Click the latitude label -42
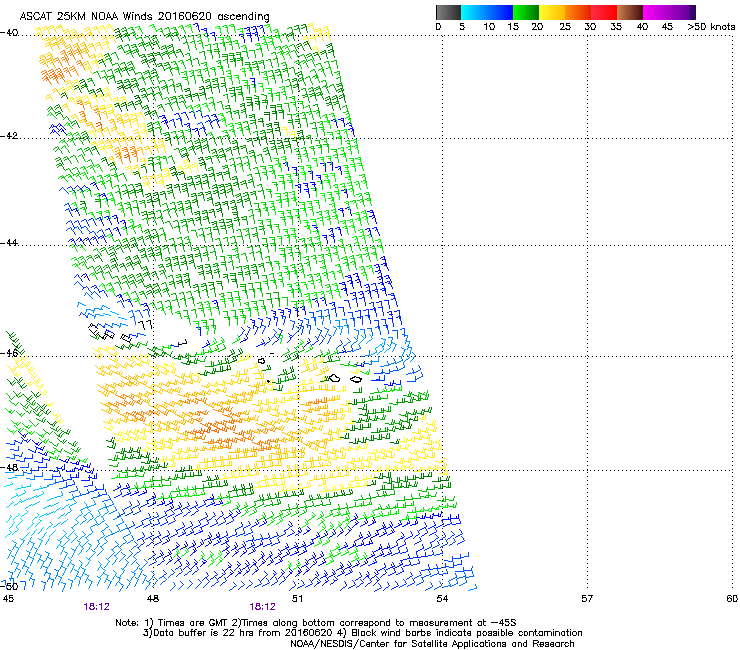 tap(9, 136)
